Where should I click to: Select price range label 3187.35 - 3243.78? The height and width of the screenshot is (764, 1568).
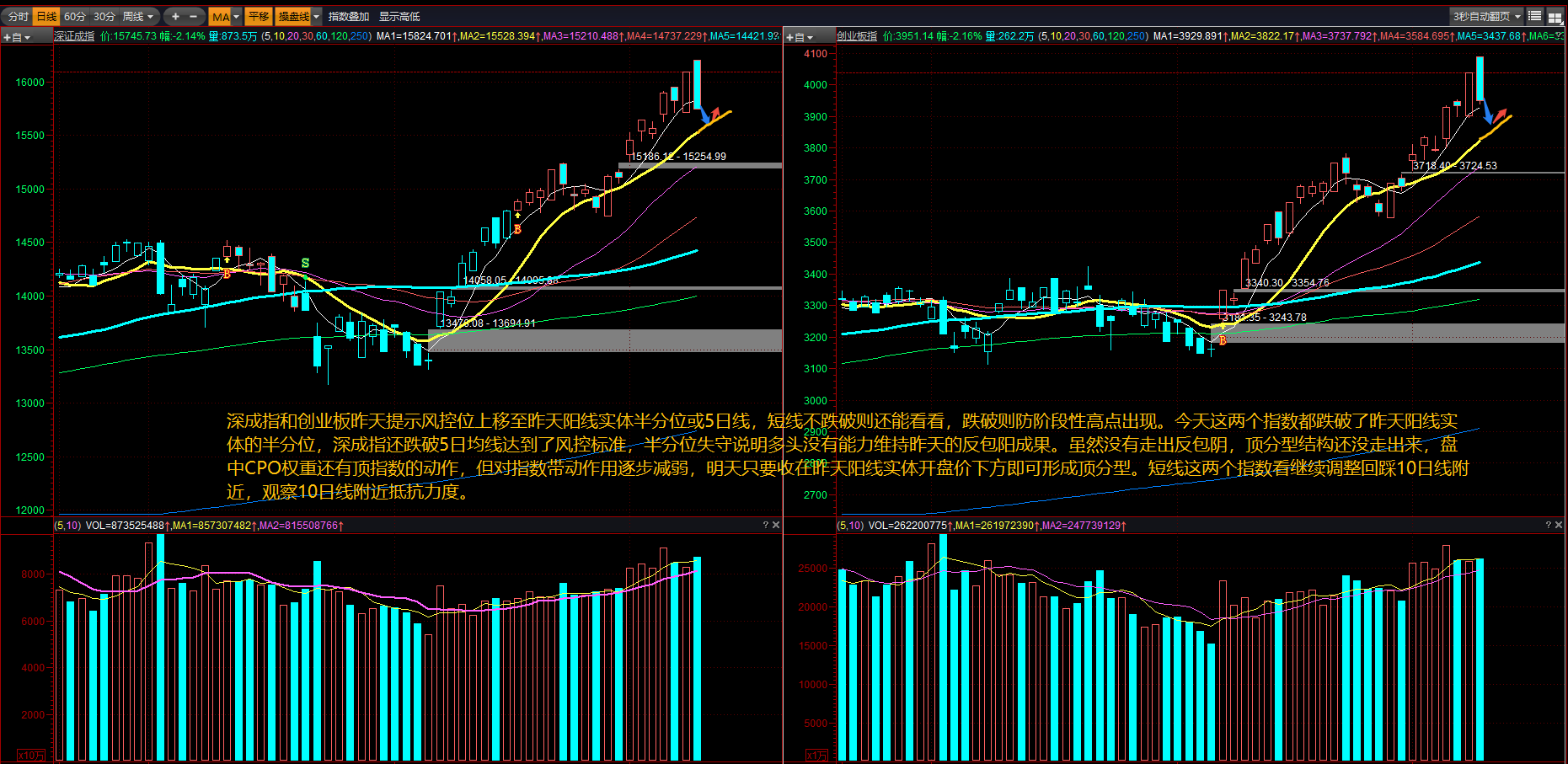point(1265,318)
